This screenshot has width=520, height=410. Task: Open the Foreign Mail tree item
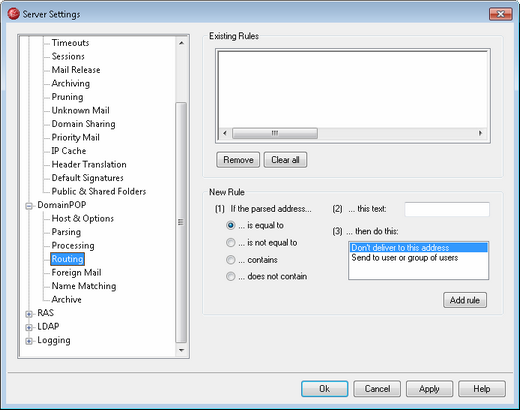click(76, 273)
